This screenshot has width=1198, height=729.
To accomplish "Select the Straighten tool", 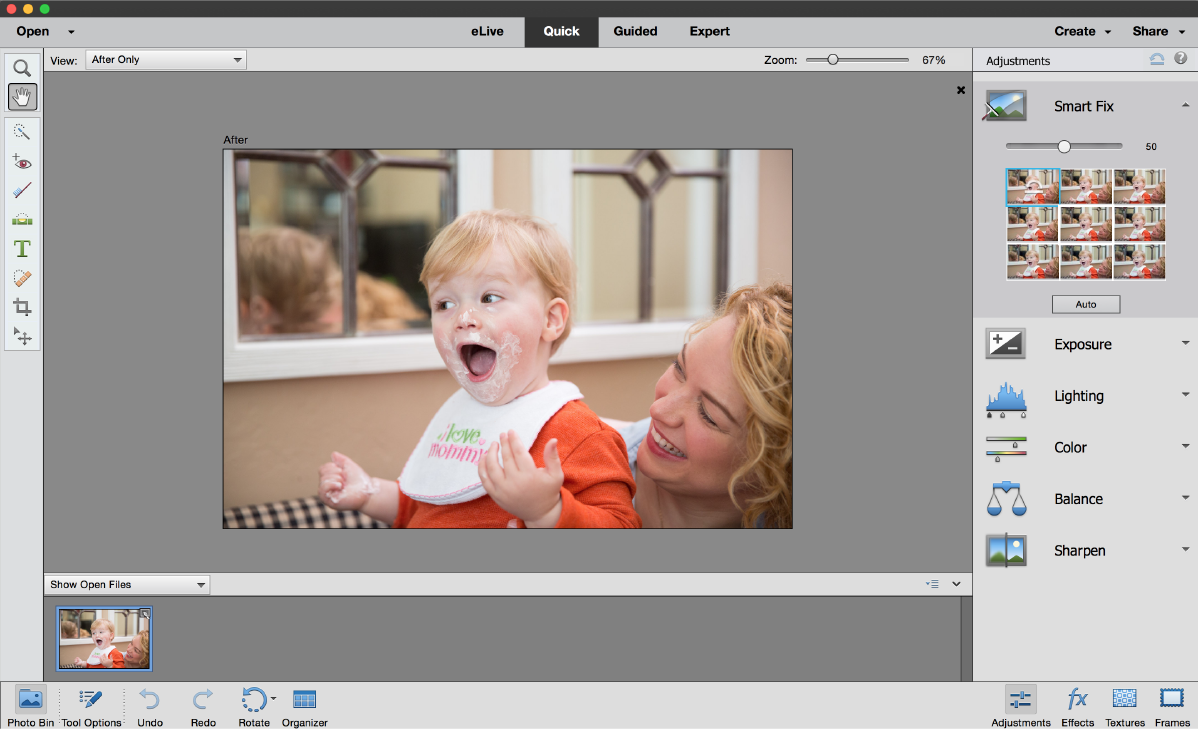I will tap(22, 219).
